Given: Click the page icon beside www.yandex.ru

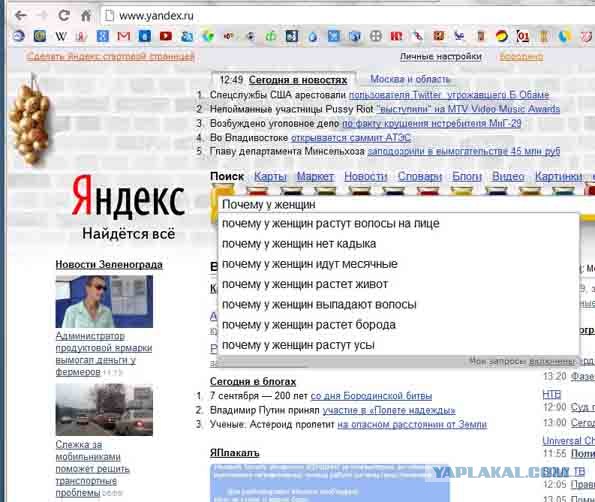Looking at the screenshot, I should [109, 16].
